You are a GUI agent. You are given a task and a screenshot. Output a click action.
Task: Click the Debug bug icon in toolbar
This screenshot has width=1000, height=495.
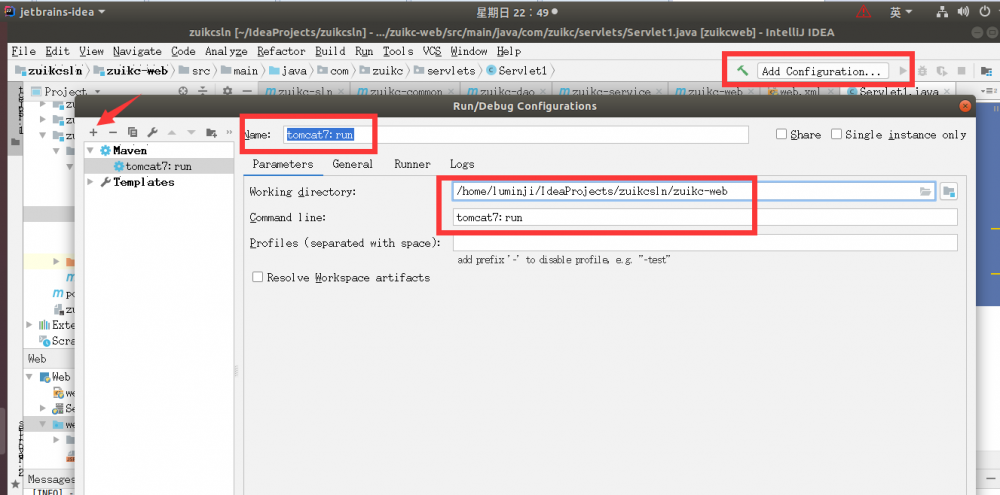tap(922, 71)
